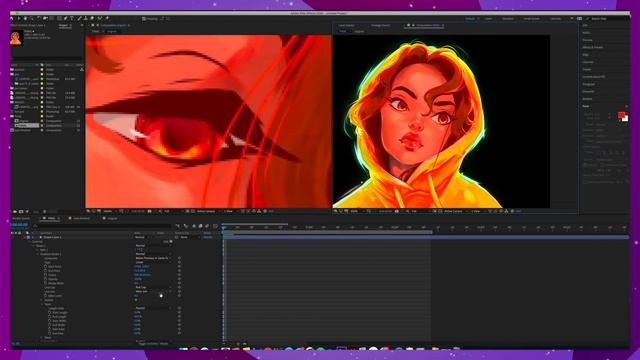Viewport: 640px width, 360px height.
Task: Select the Brush tool
Action: coord(79,18)
